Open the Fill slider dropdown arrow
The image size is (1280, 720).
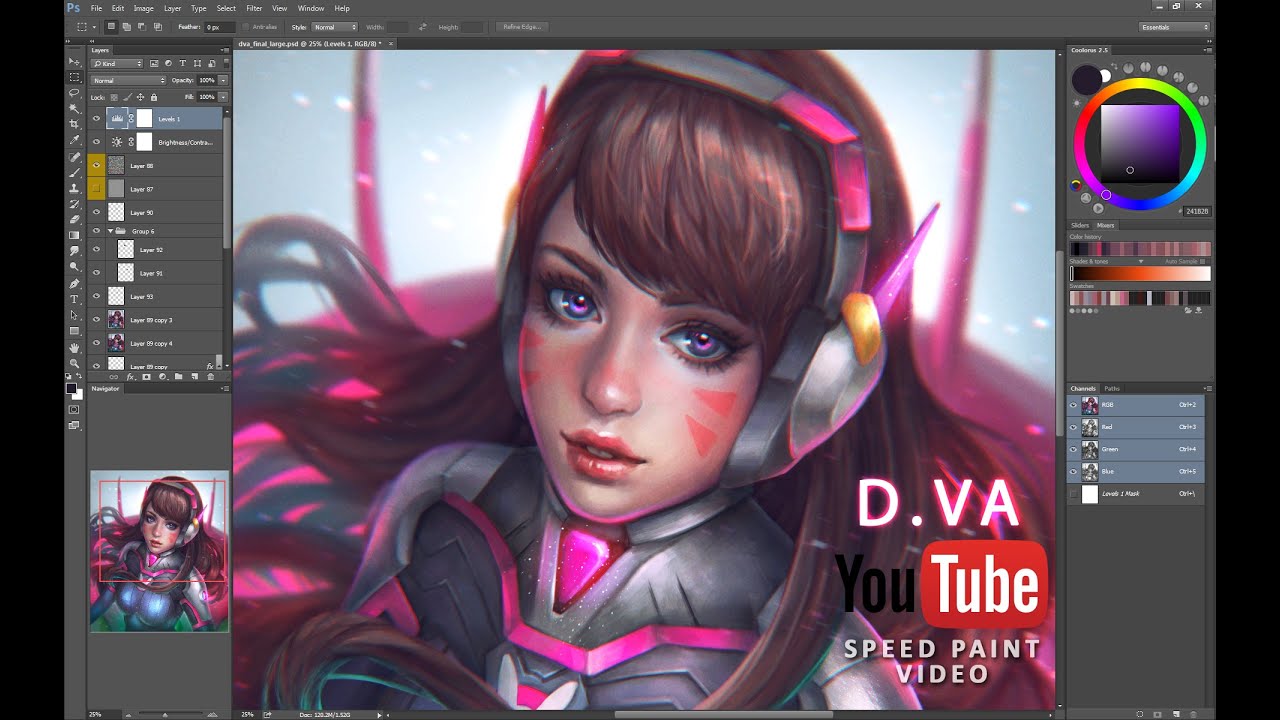[223, 97]
